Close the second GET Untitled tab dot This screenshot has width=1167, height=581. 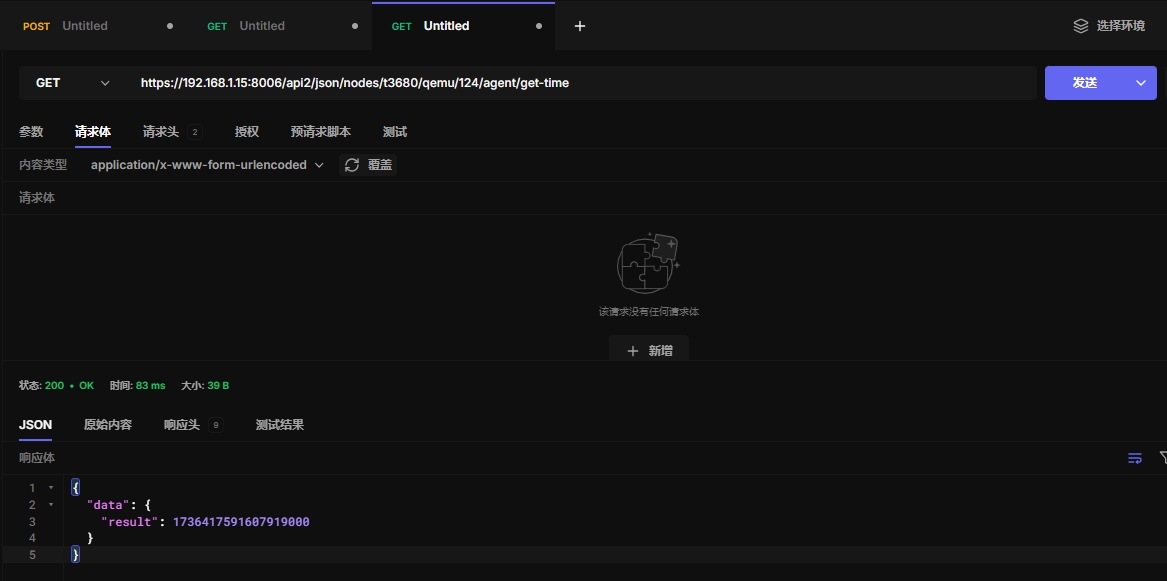pos(355,26)
